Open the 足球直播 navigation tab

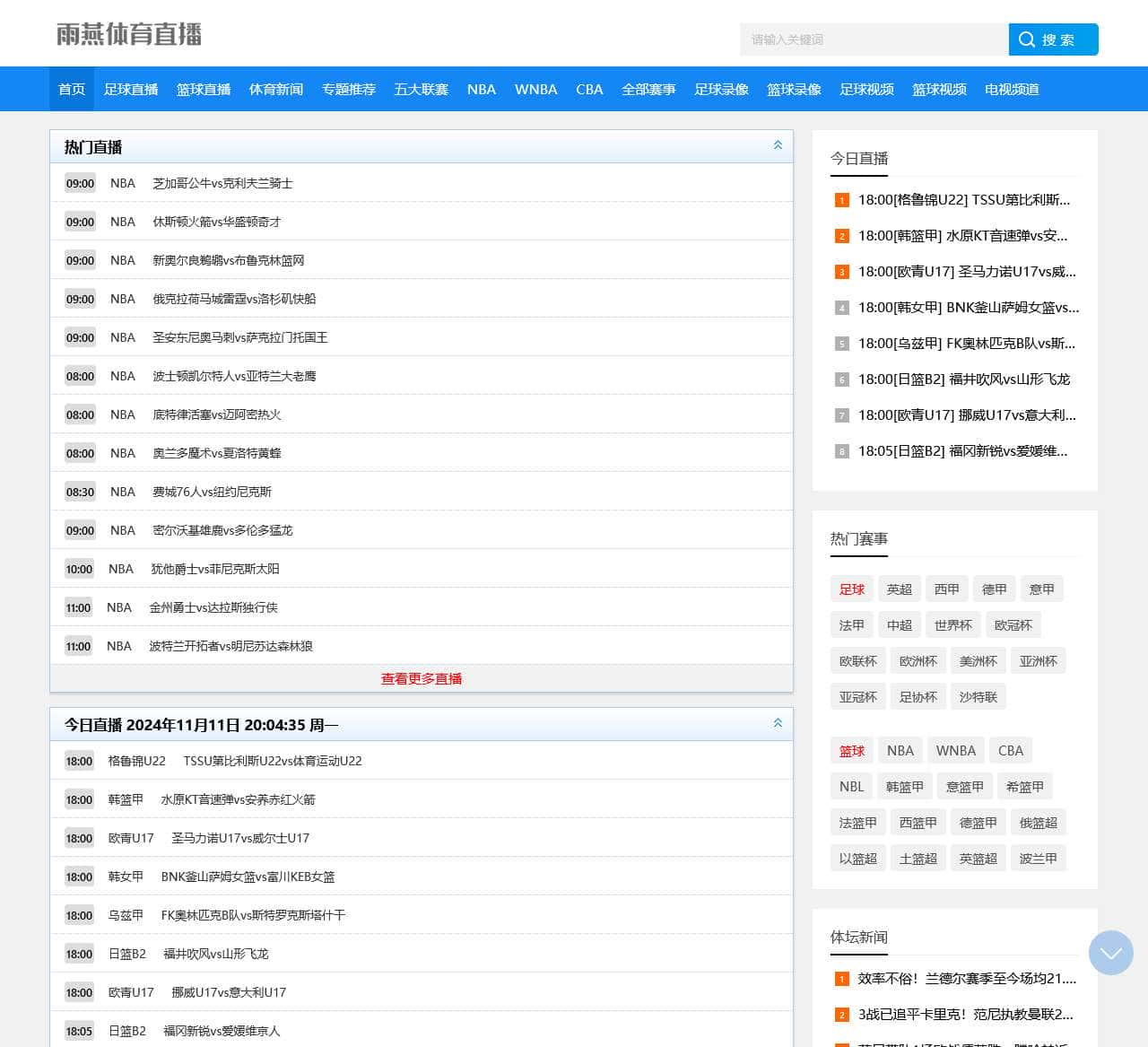click(131, 90)
